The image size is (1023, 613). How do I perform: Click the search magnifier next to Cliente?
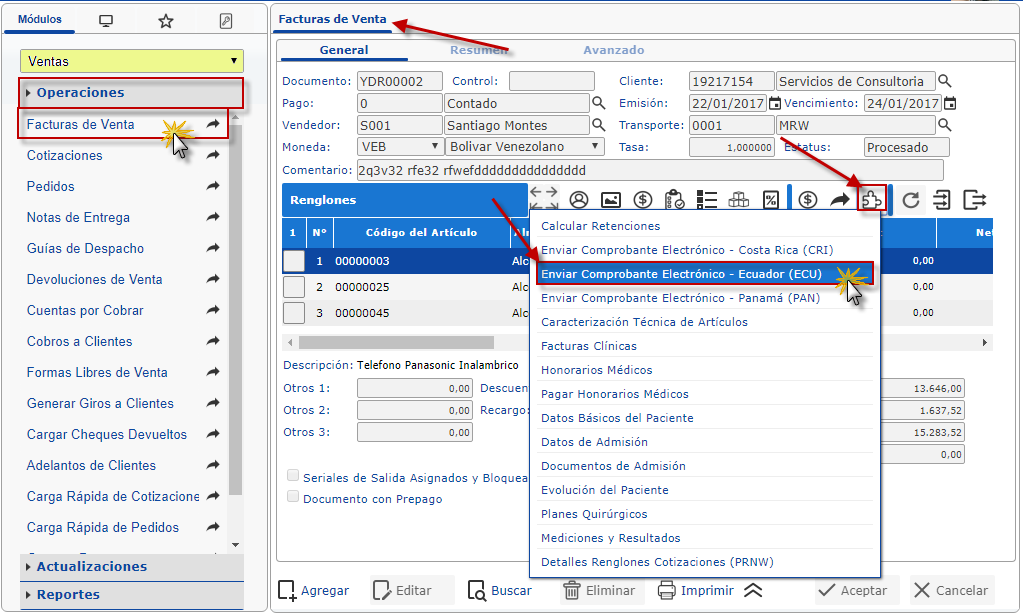[x=944, y=81]
